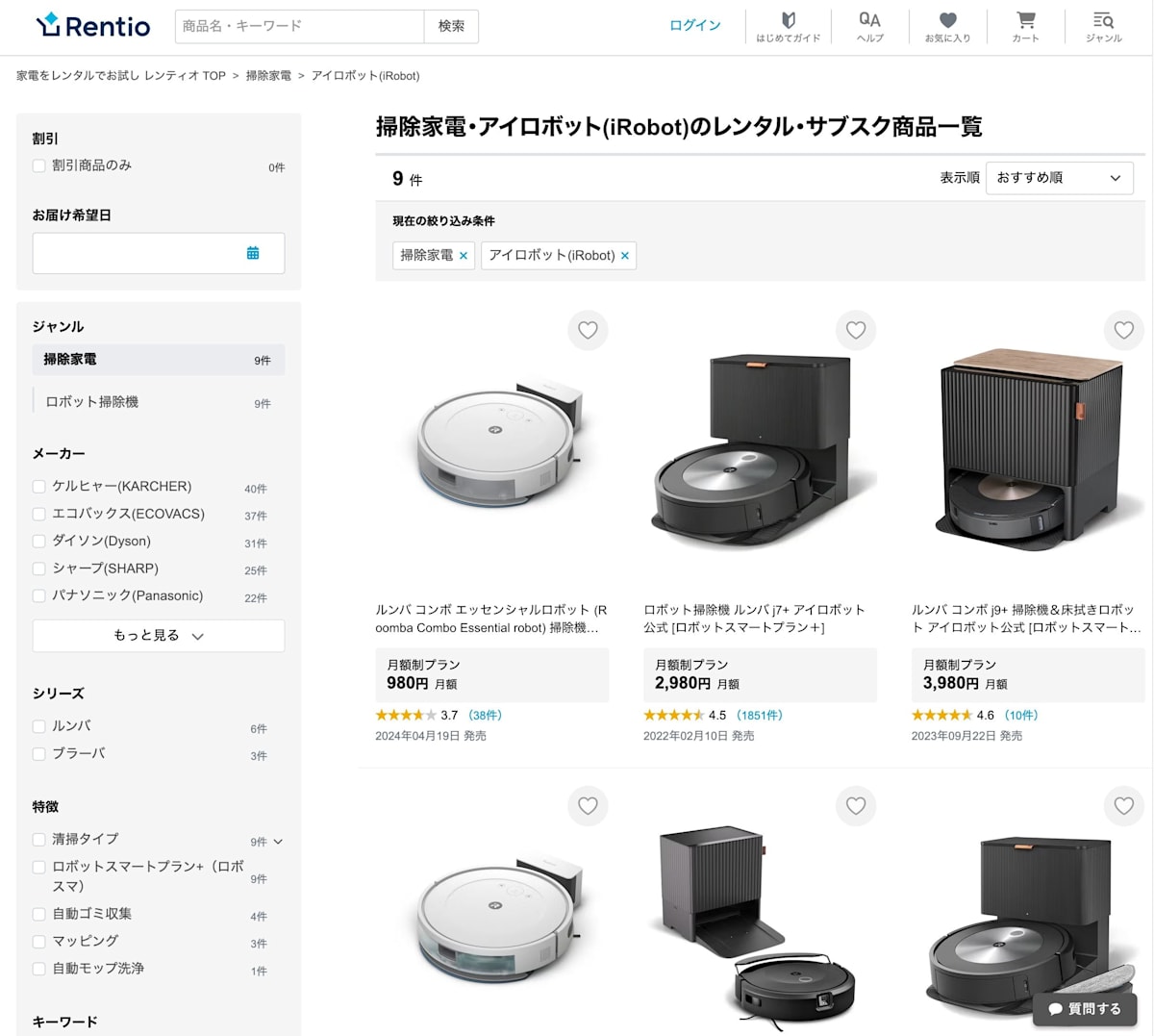
Task: Open the おすすめ順 sort dropdown
Action: point(1060,178)
